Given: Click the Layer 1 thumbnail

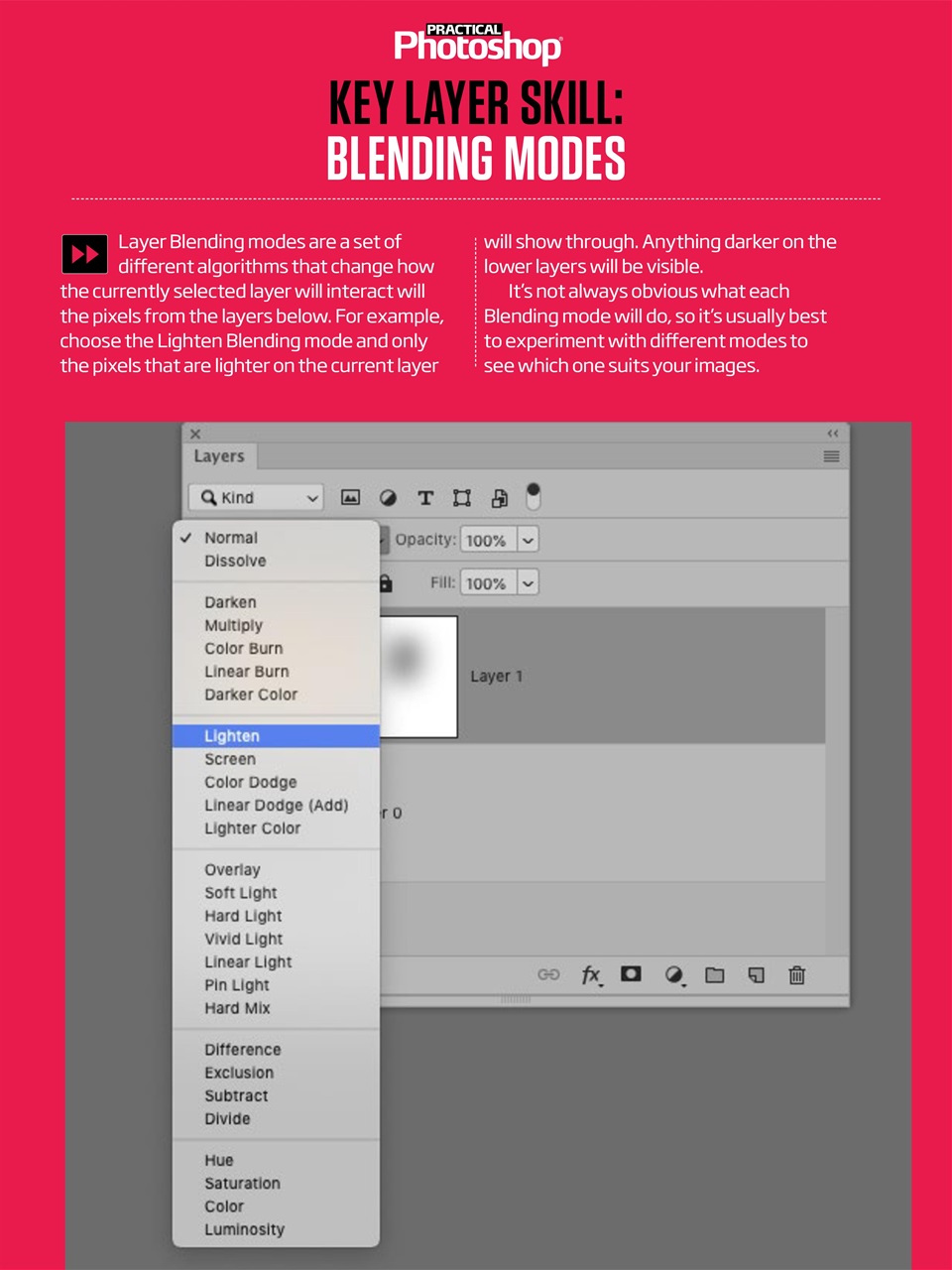Looking at the screenshot, I should tap(417, 676).
